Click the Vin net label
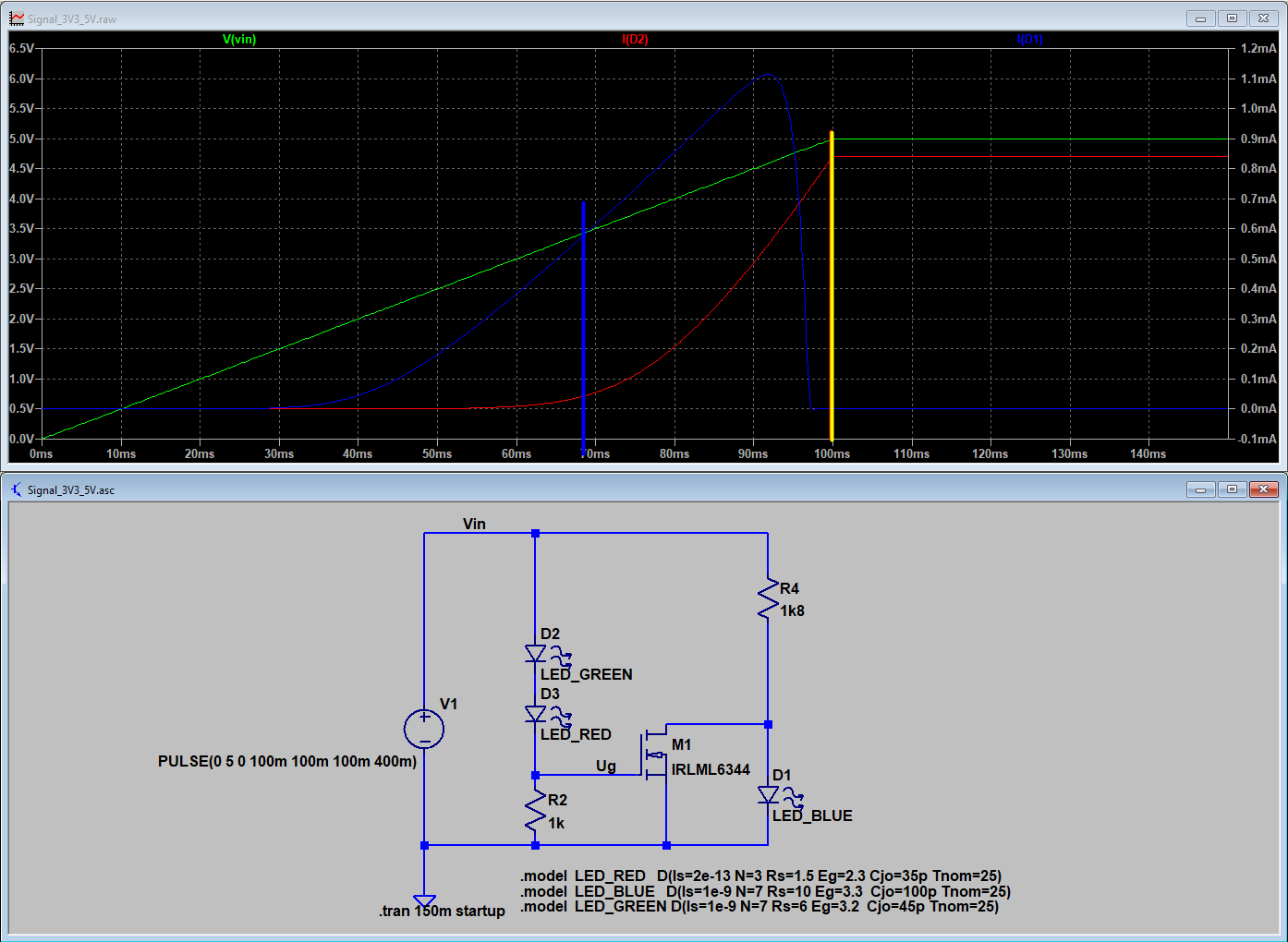 [474, 524]
